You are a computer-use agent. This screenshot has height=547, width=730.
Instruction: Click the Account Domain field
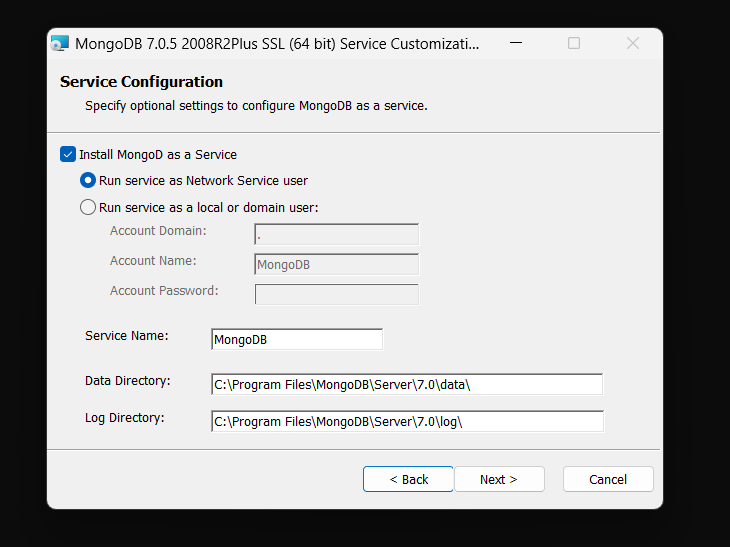pyautogui.click(x=337, y=234)
